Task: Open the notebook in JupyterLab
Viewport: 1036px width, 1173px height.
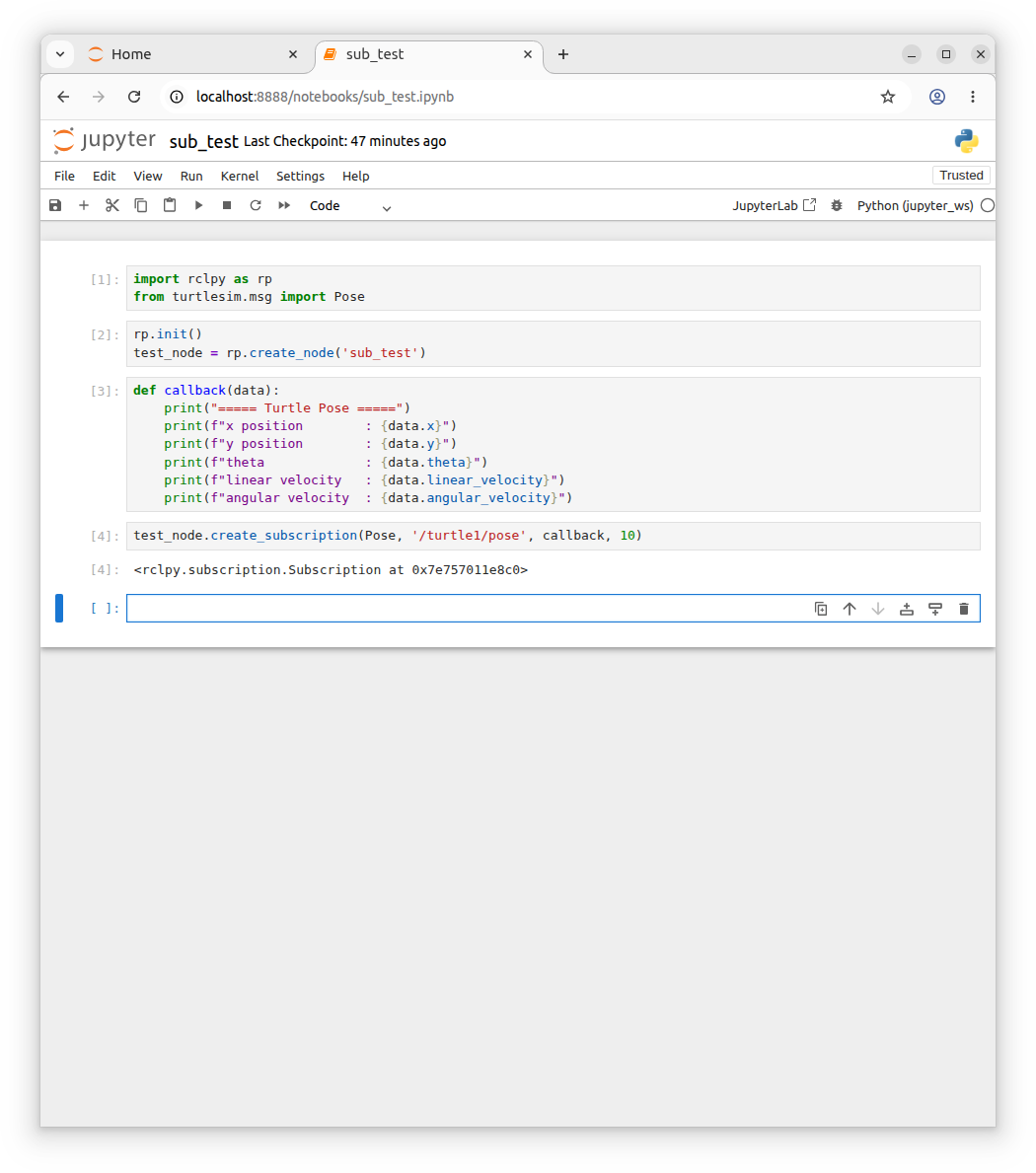Action: coord(775,205)
